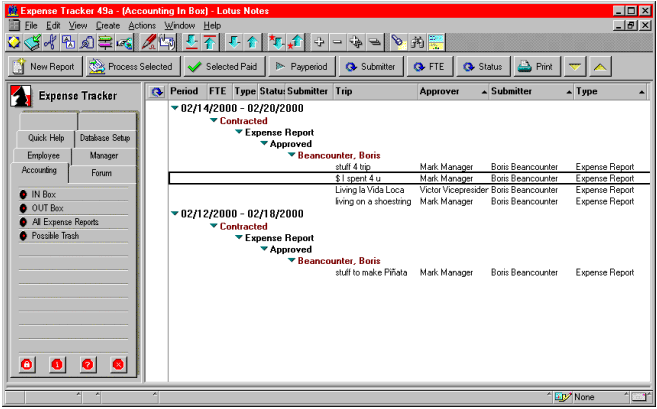Switch to the Manager tab
657x409 pixels.
pos(104,155)
